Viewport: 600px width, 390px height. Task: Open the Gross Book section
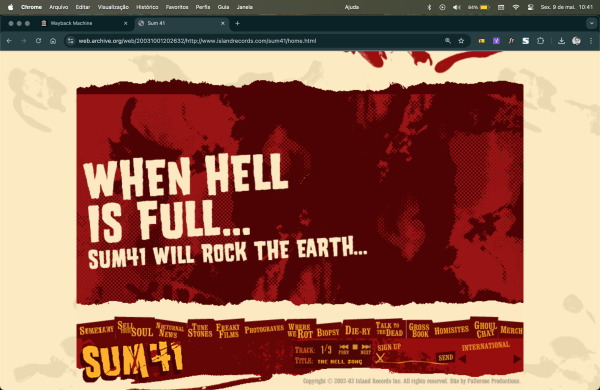pos(419,330)
